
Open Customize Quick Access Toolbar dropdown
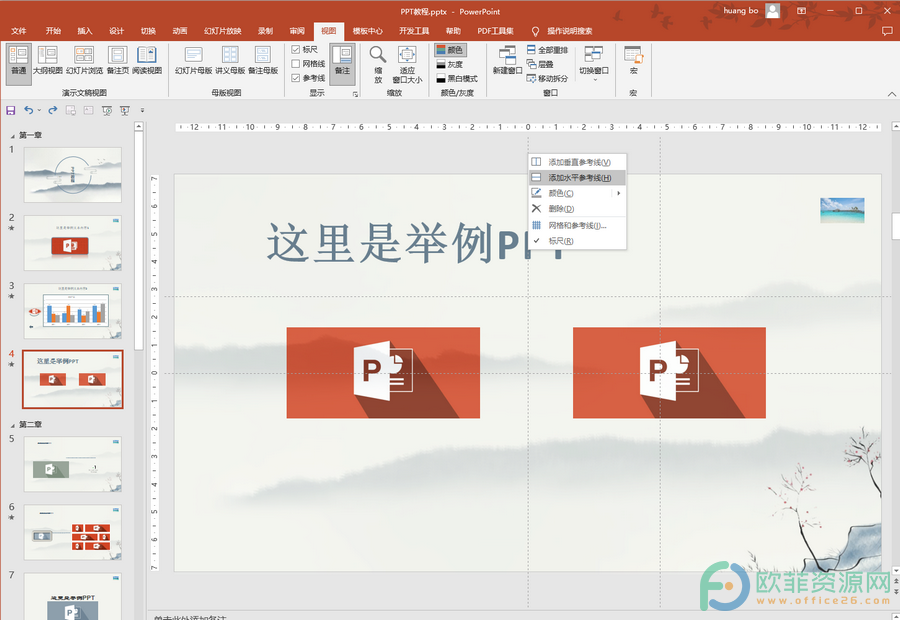click(x=142, y=110)
